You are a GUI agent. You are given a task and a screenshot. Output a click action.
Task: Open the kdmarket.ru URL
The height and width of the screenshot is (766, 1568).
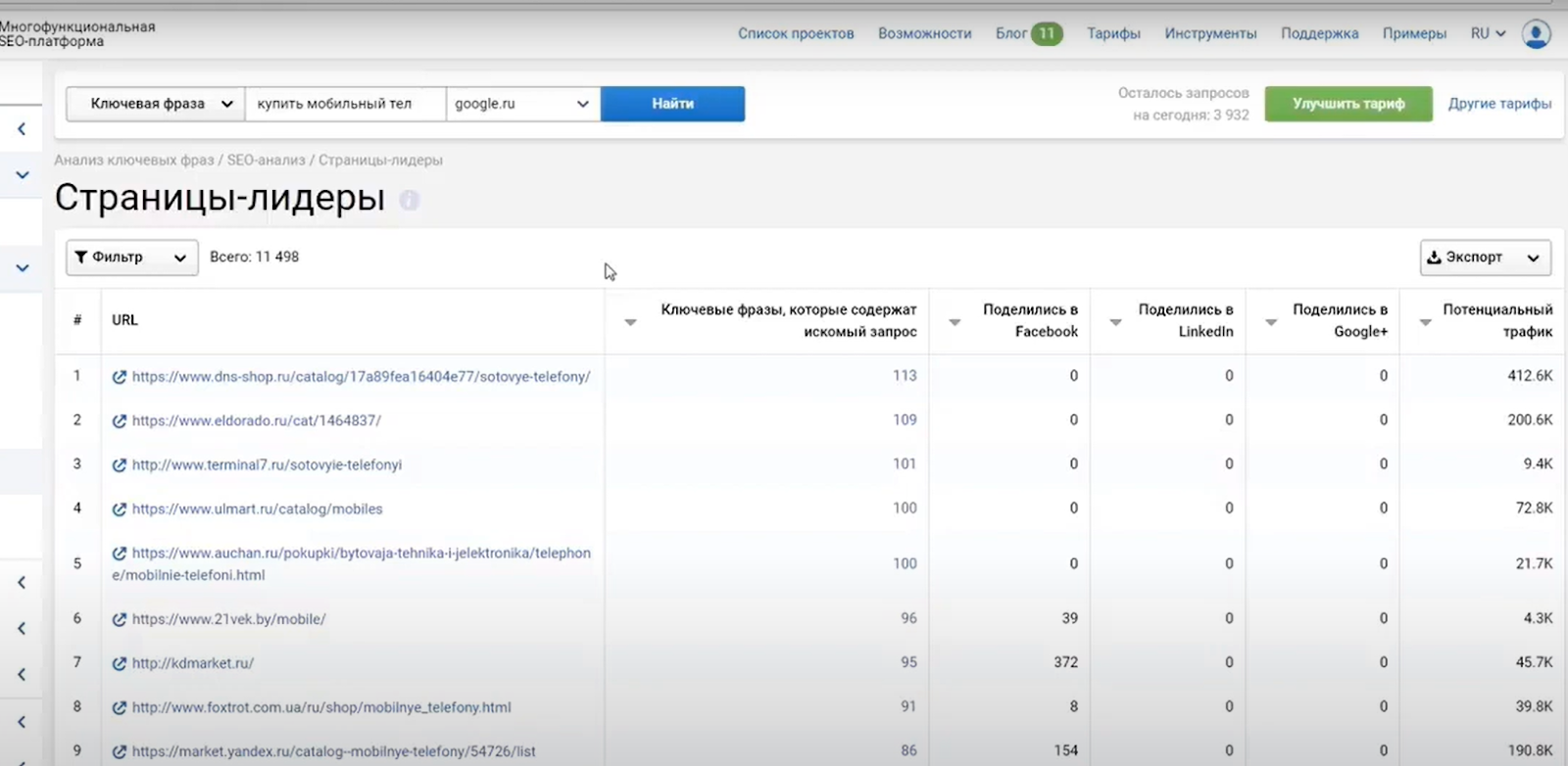click(x=192, y=664)
